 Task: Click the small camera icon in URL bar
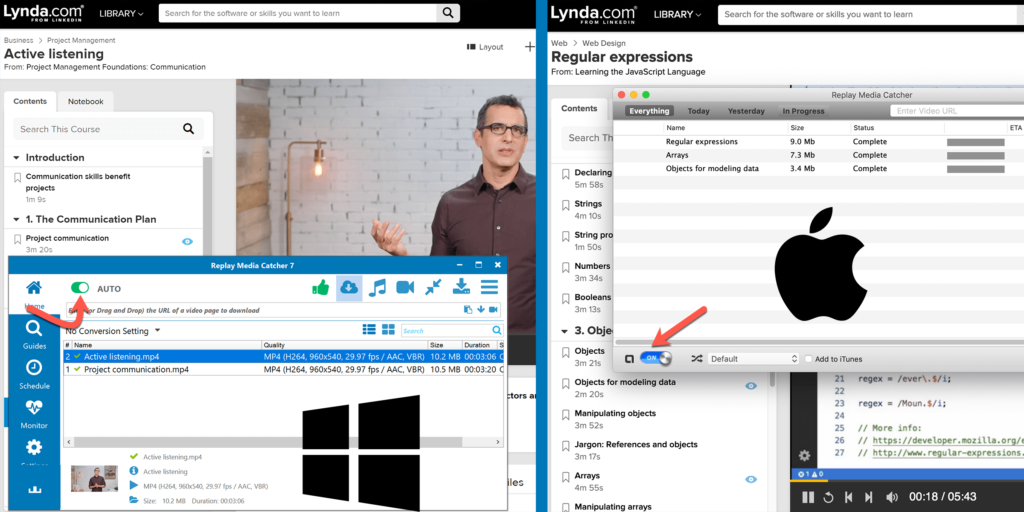tap(493, 310)
